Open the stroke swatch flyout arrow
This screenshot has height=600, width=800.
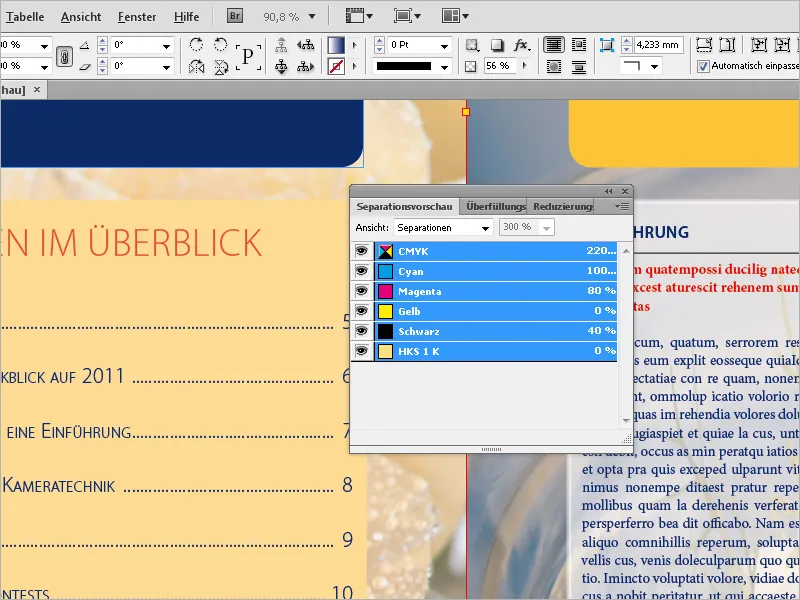point(355,66)
